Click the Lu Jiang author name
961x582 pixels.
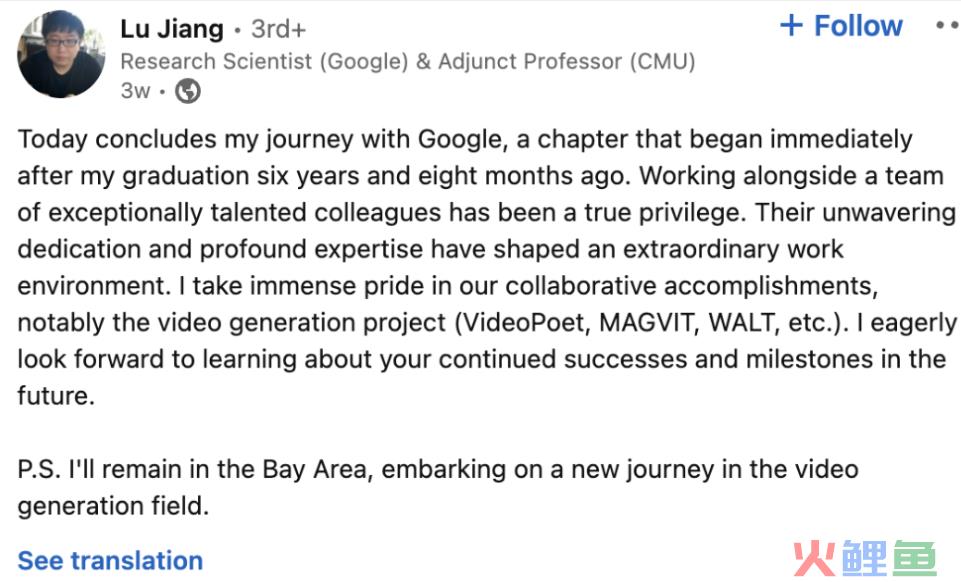coord(172,29)
